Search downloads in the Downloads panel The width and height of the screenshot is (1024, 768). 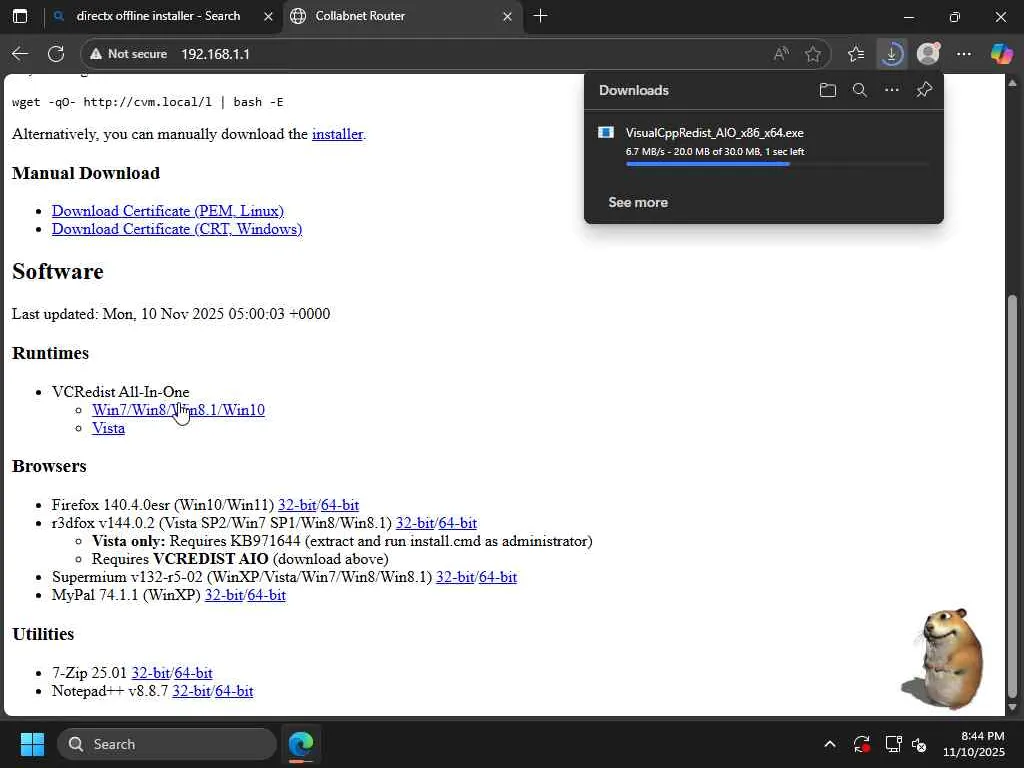tap(859, 90)
